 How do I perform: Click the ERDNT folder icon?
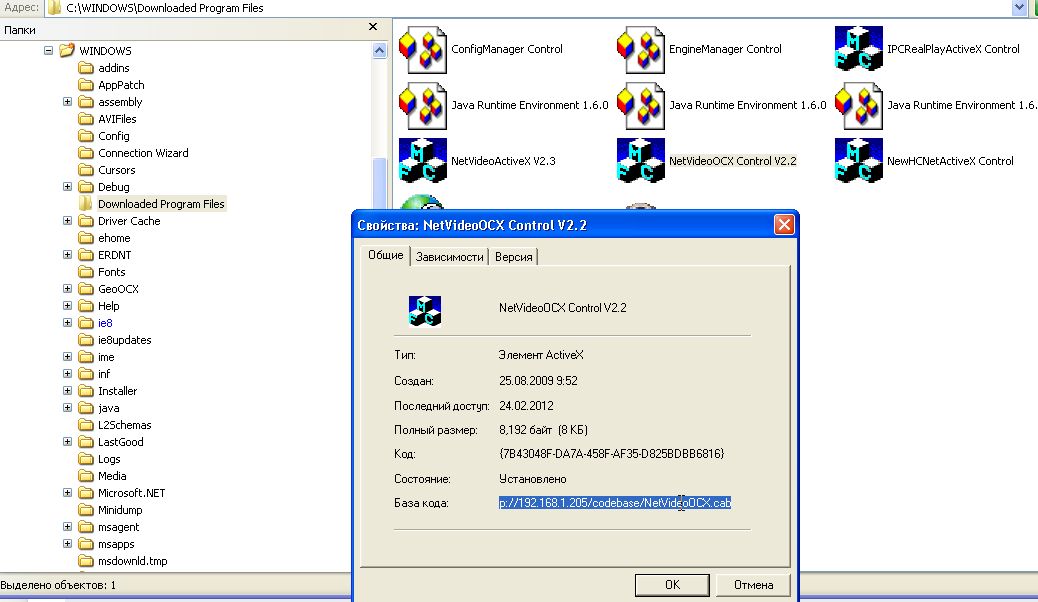86,255
